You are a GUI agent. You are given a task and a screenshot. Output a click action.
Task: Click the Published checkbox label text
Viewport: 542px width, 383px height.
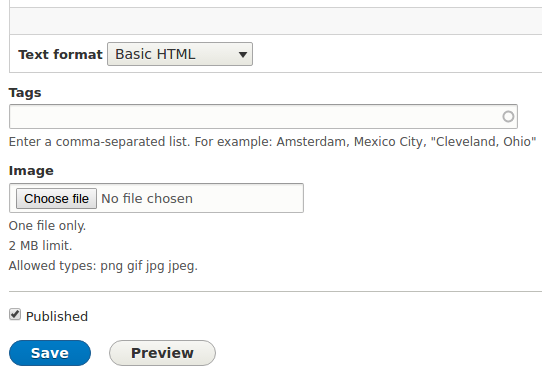(x=57, y=316)
